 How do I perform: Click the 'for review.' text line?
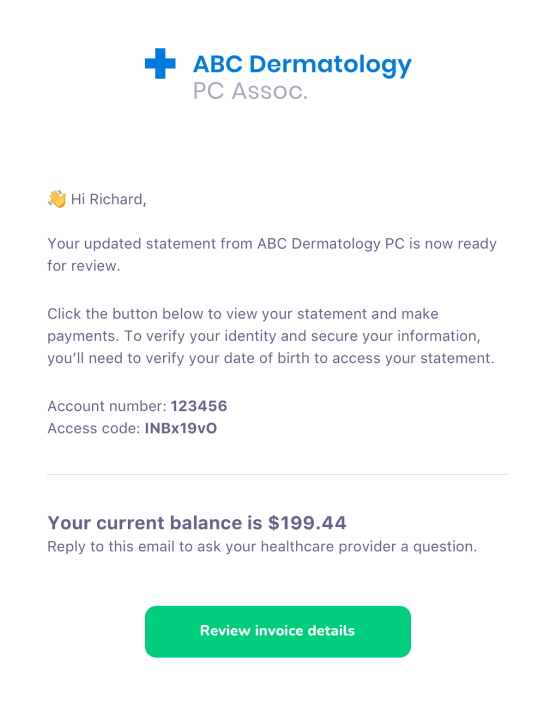click(84, 266)
